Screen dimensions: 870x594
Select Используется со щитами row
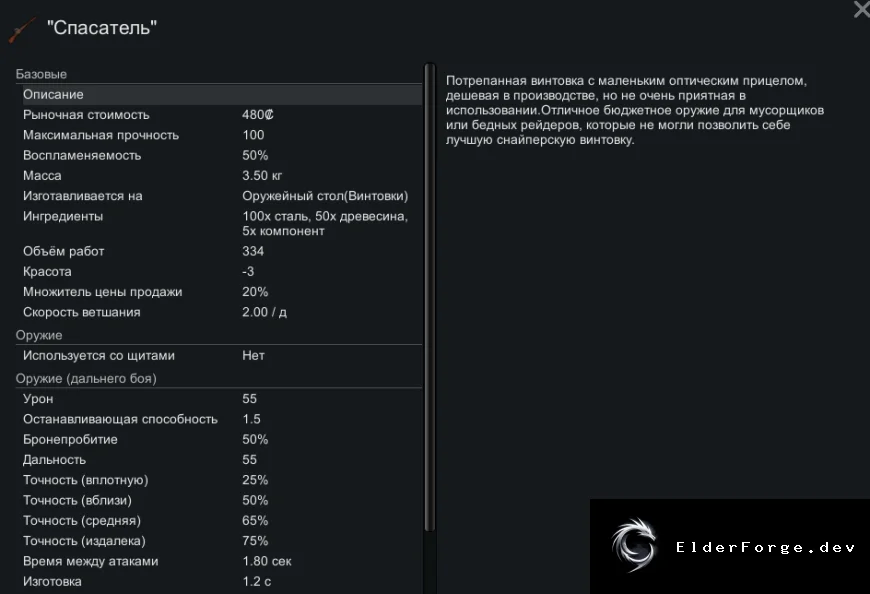219,356
